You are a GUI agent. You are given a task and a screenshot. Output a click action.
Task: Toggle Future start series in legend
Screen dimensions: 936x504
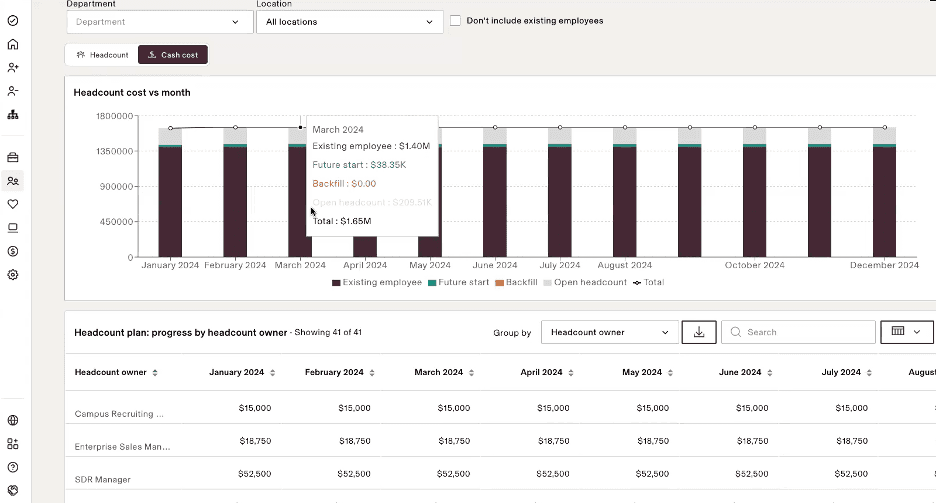[458, 282]
